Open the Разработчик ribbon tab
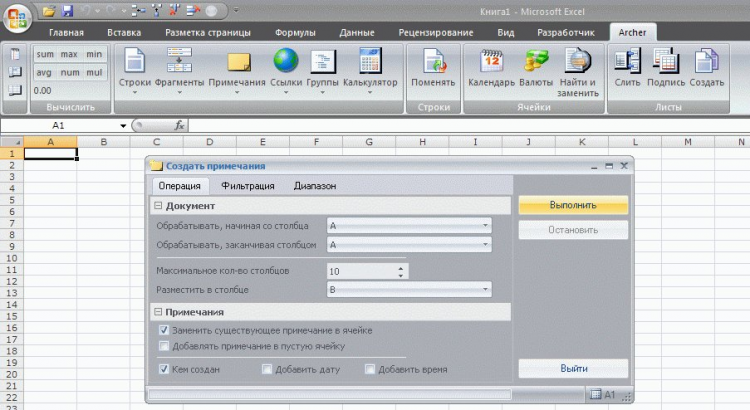750x410 pixels. click(565, 33)
